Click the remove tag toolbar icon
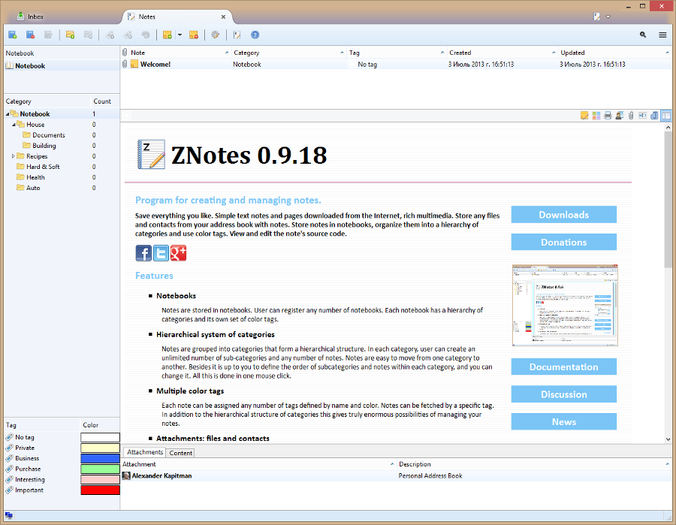 (128, 35)
